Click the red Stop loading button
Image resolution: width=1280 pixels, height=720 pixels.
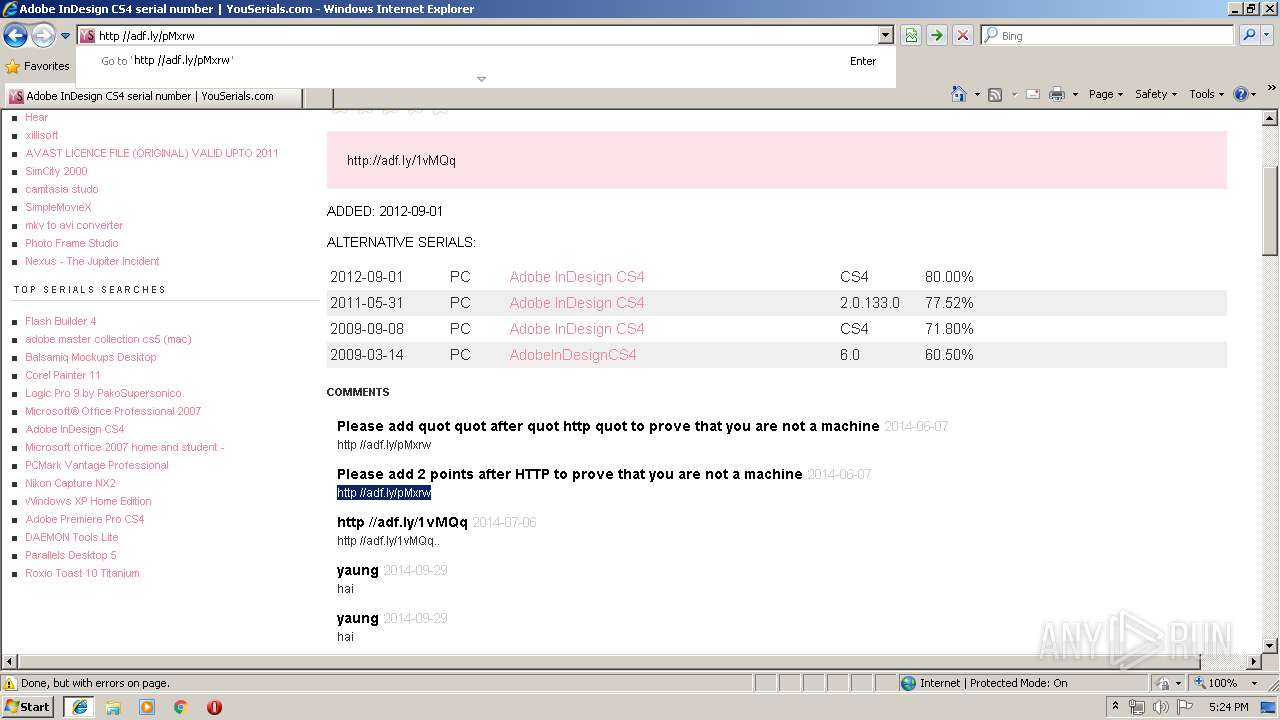point(962,36)
